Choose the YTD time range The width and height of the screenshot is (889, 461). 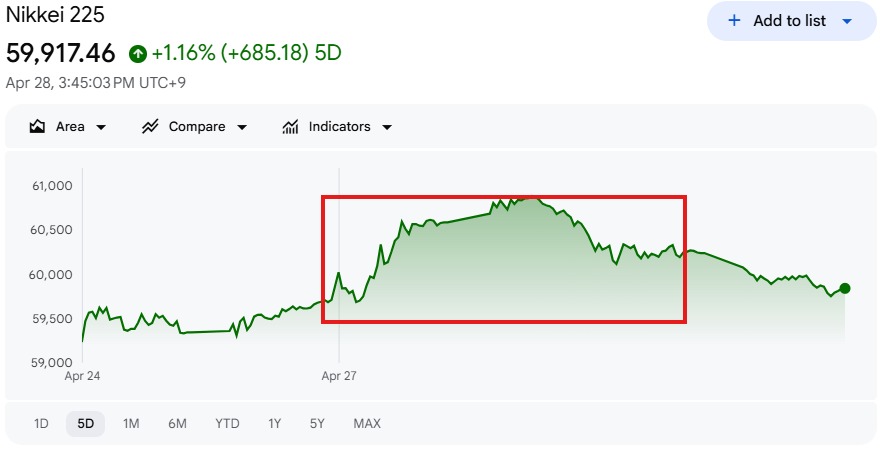[227, 424]
